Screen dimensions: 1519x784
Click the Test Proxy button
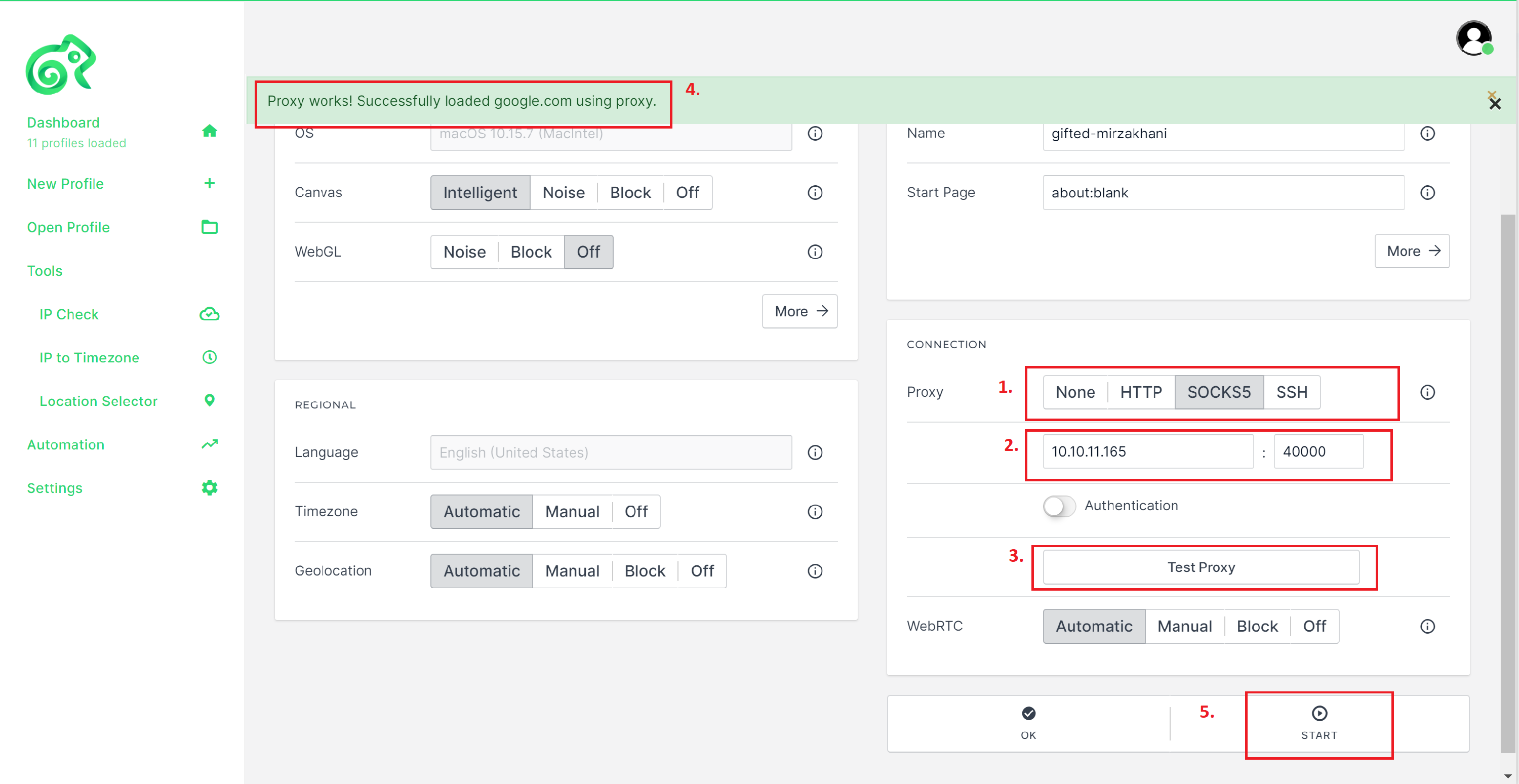[x=1201, y=567]
